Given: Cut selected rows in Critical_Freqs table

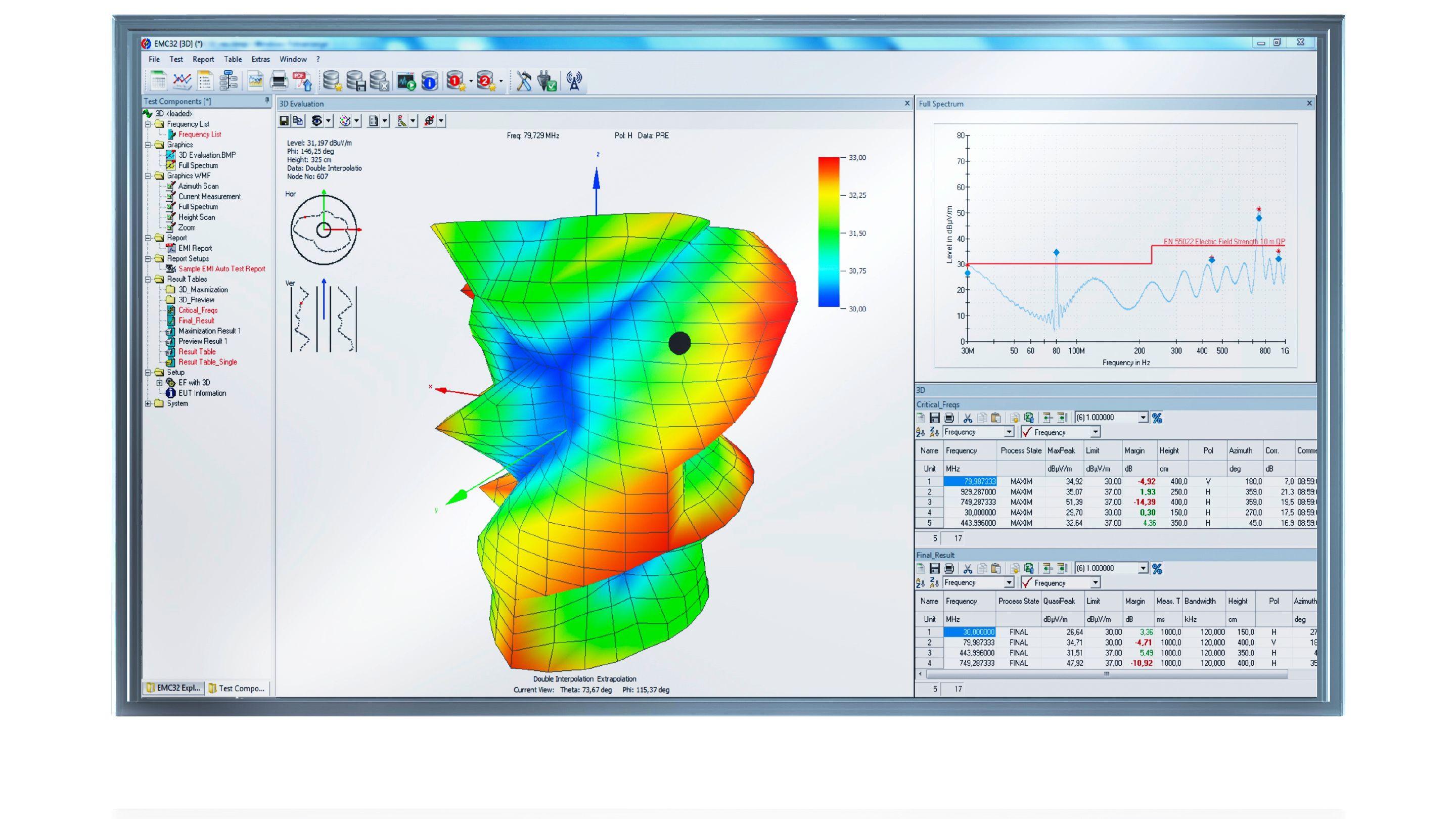Looking at the screenshot, I should pos(968,418).
